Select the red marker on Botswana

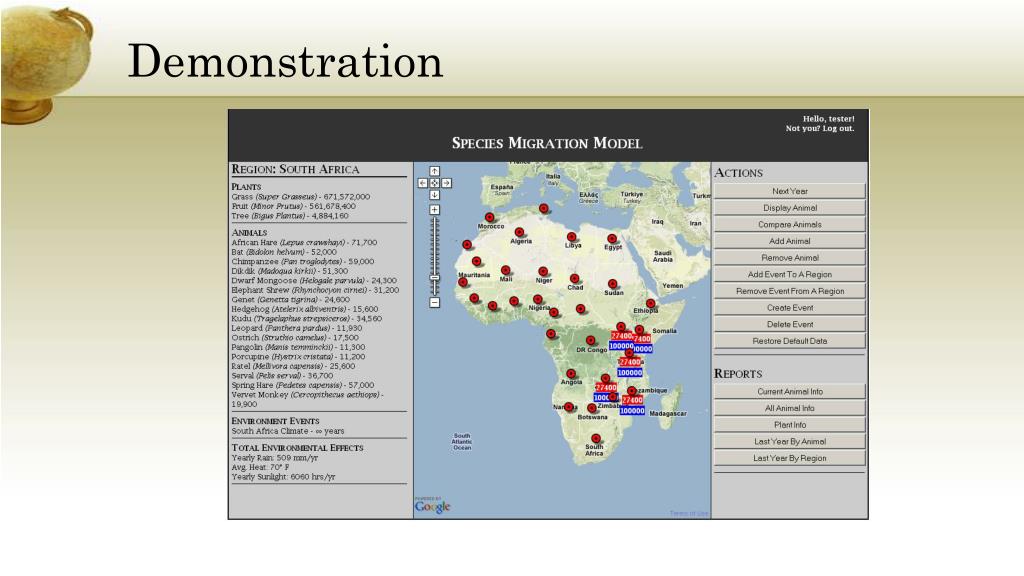pos(592,409)
